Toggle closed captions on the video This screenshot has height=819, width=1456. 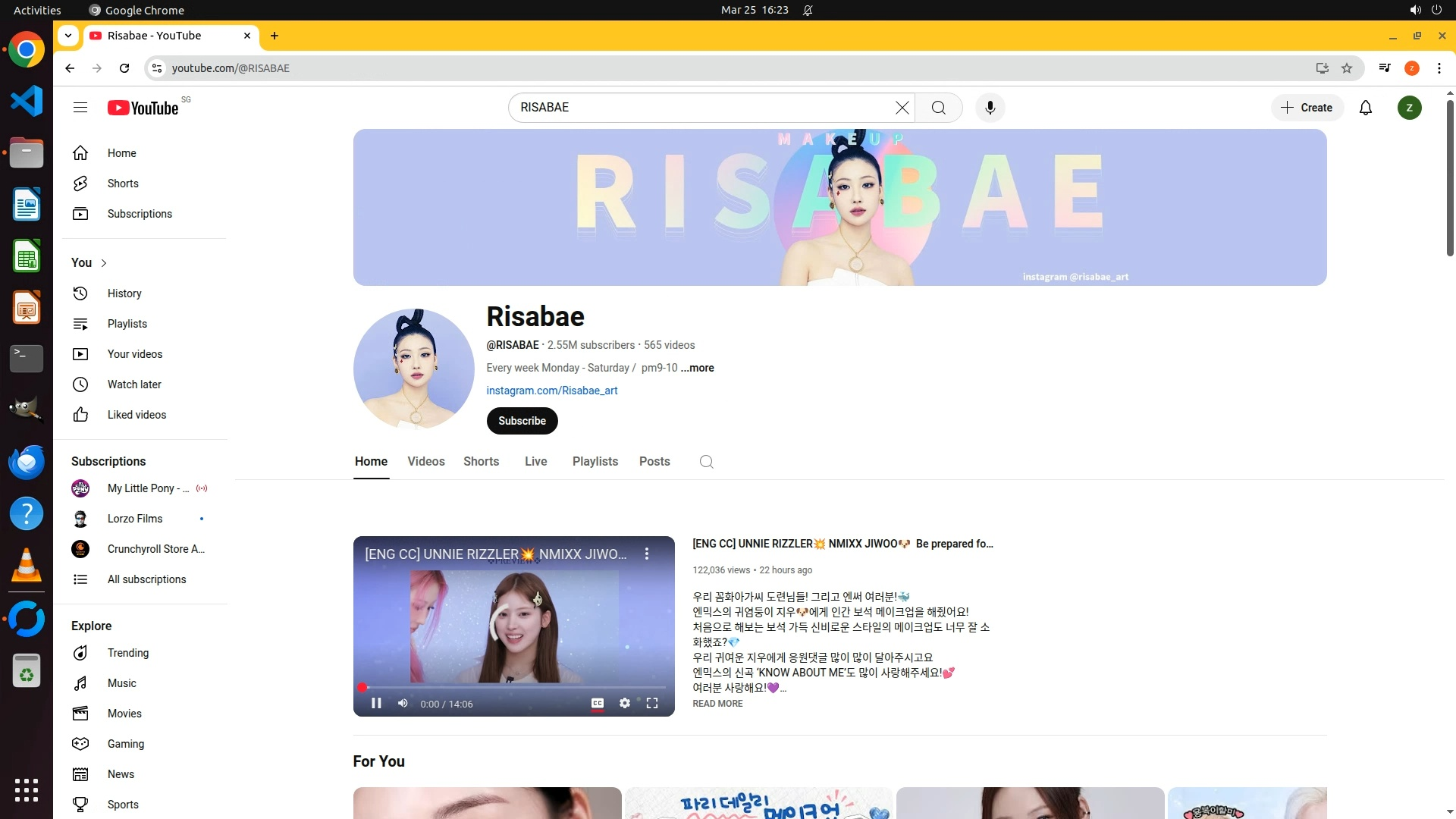tap(598, 703)
